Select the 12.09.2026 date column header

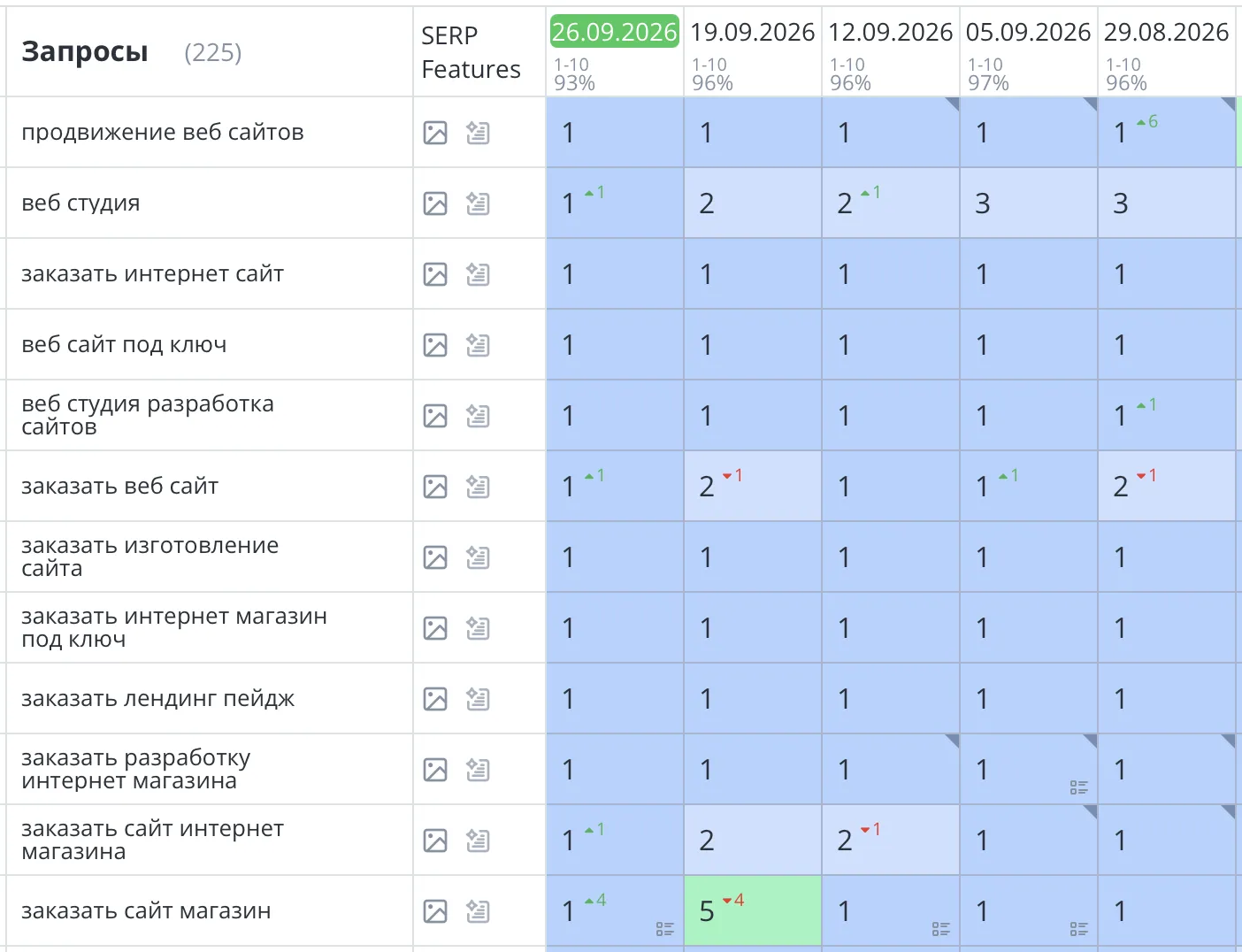(x=890, y=32)
